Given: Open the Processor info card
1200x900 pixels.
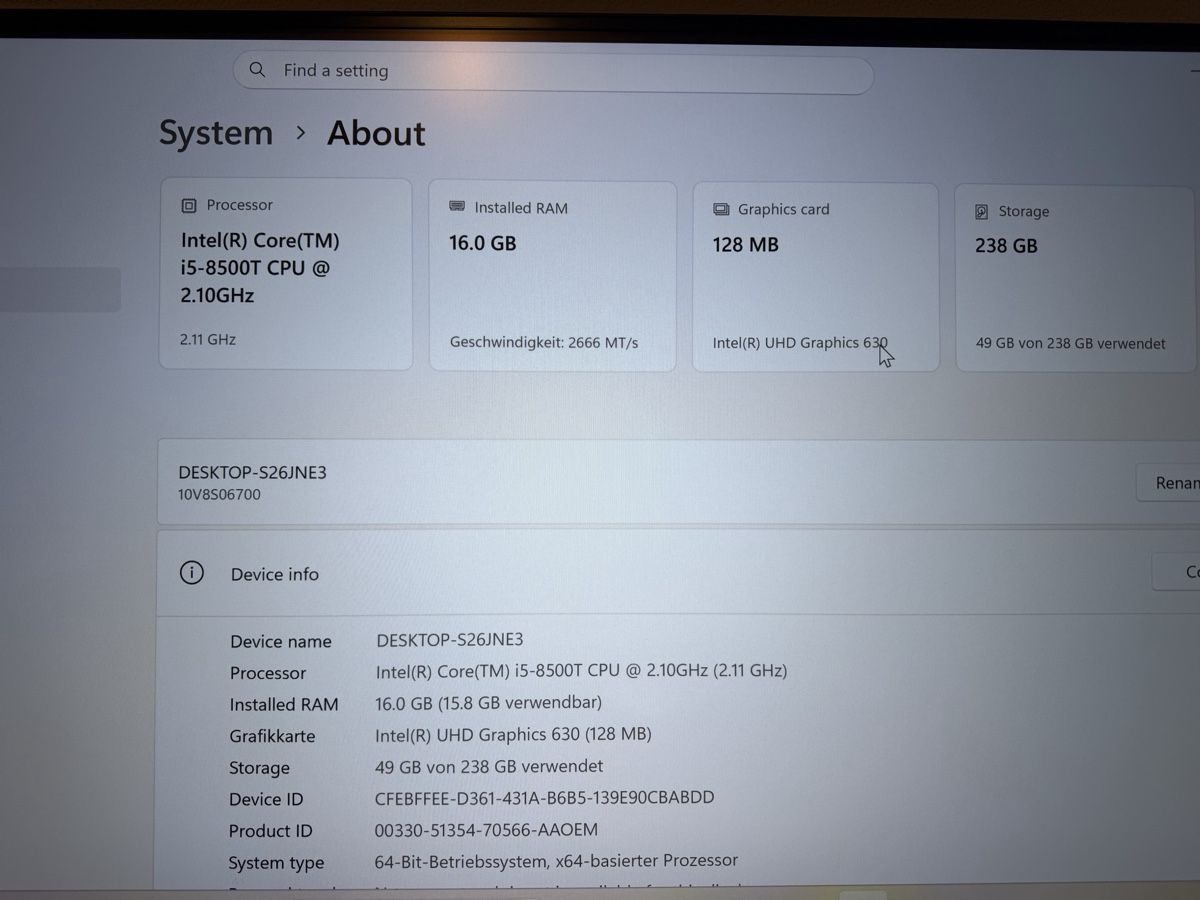Looking at the screenshot, I should click(286, 274).
